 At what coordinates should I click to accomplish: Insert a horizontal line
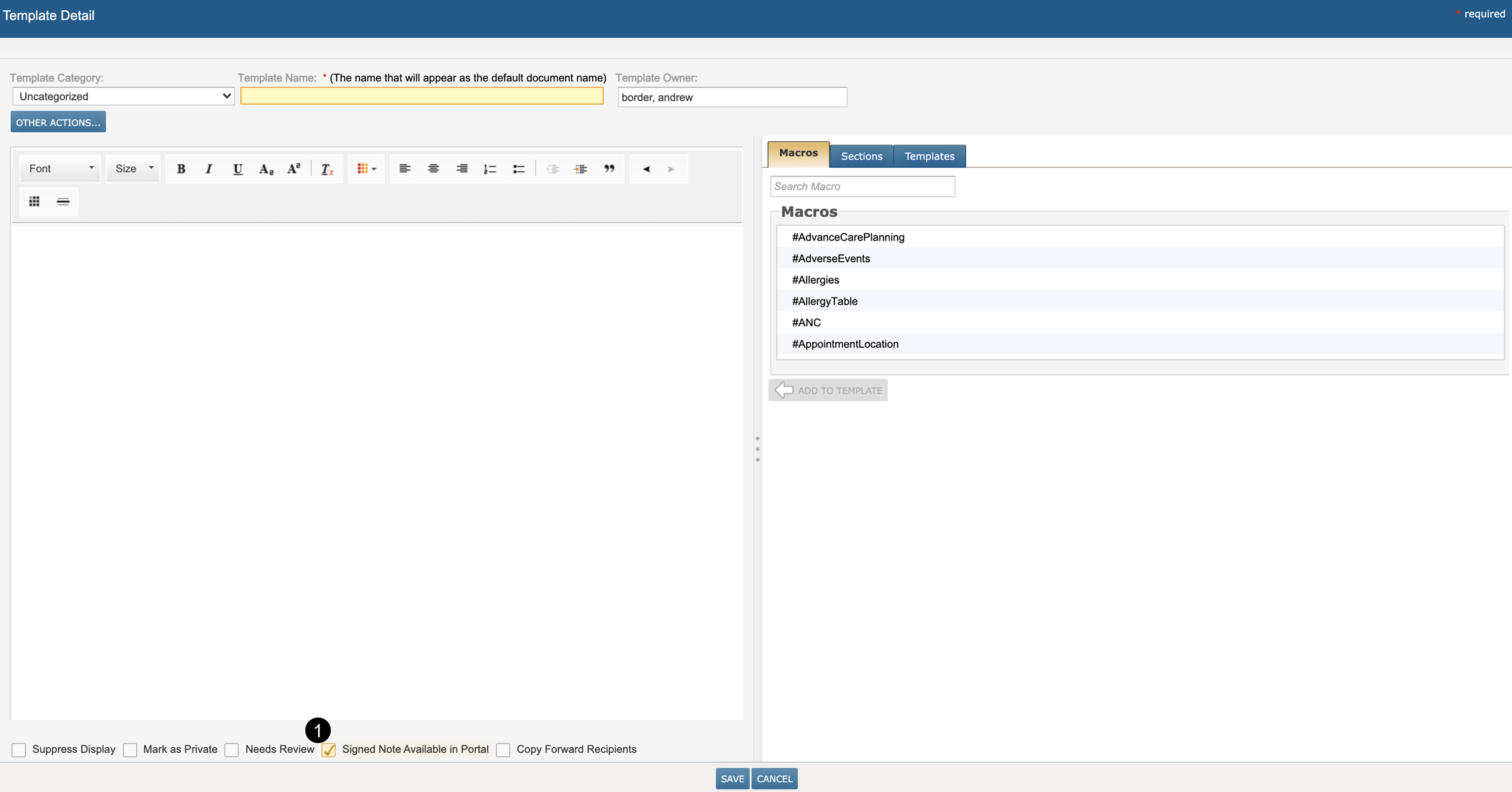[63, 202]
